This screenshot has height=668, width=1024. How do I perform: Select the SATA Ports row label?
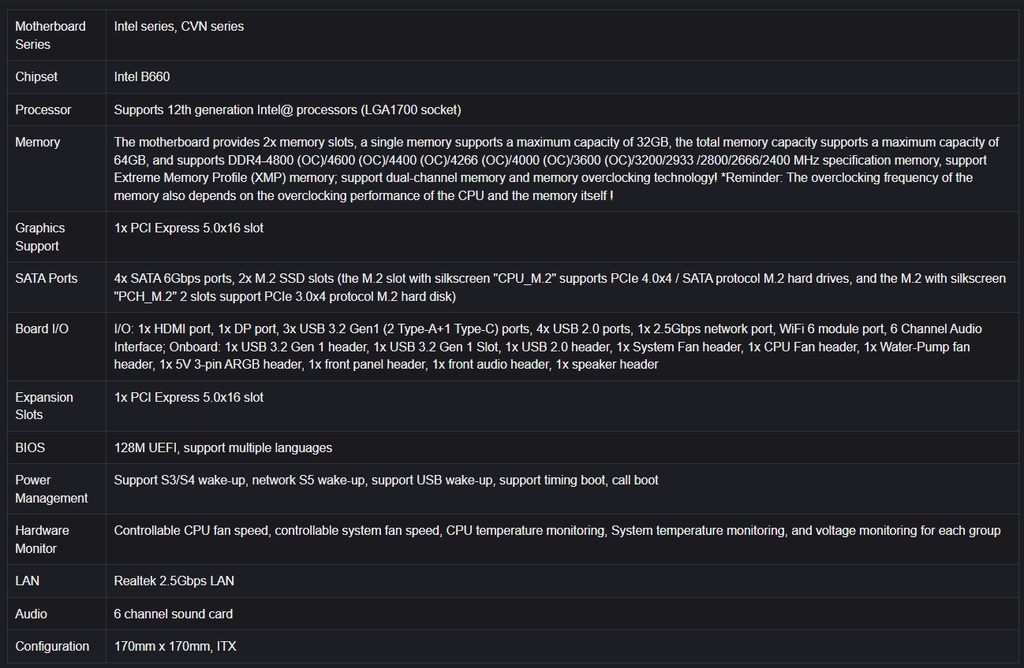(46, 278)
